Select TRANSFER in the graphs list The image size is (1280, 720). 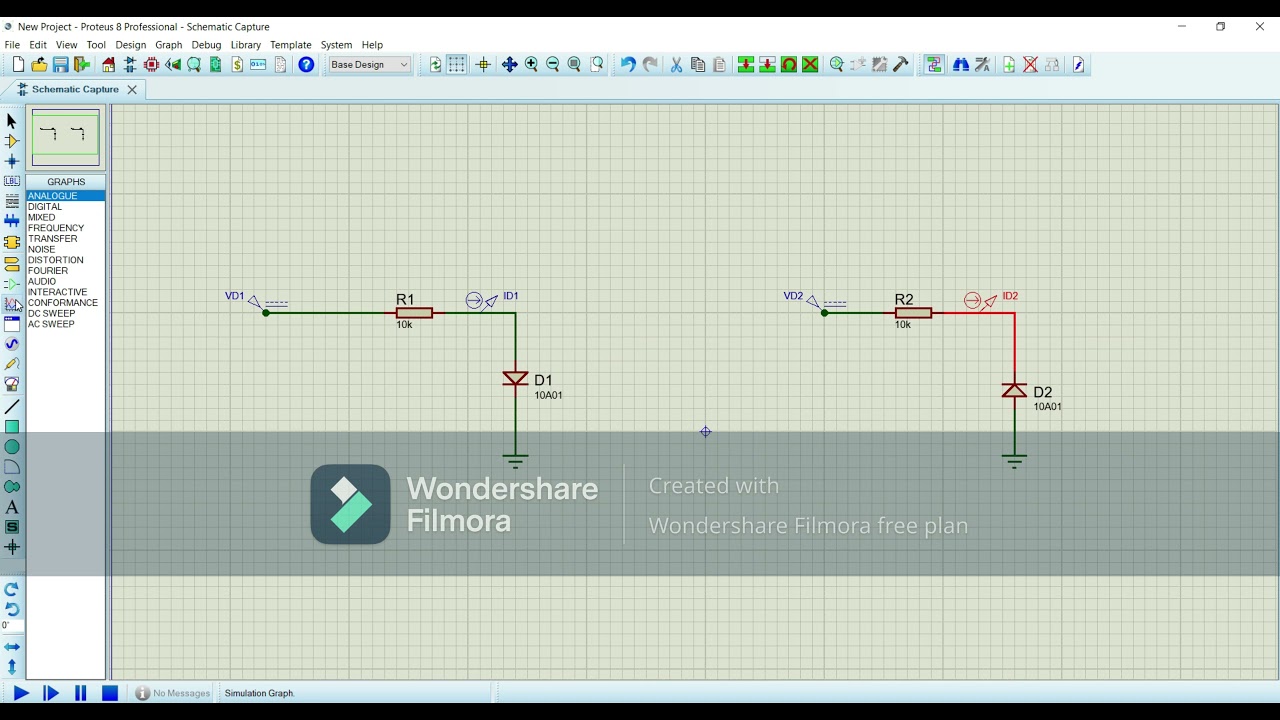65,239
